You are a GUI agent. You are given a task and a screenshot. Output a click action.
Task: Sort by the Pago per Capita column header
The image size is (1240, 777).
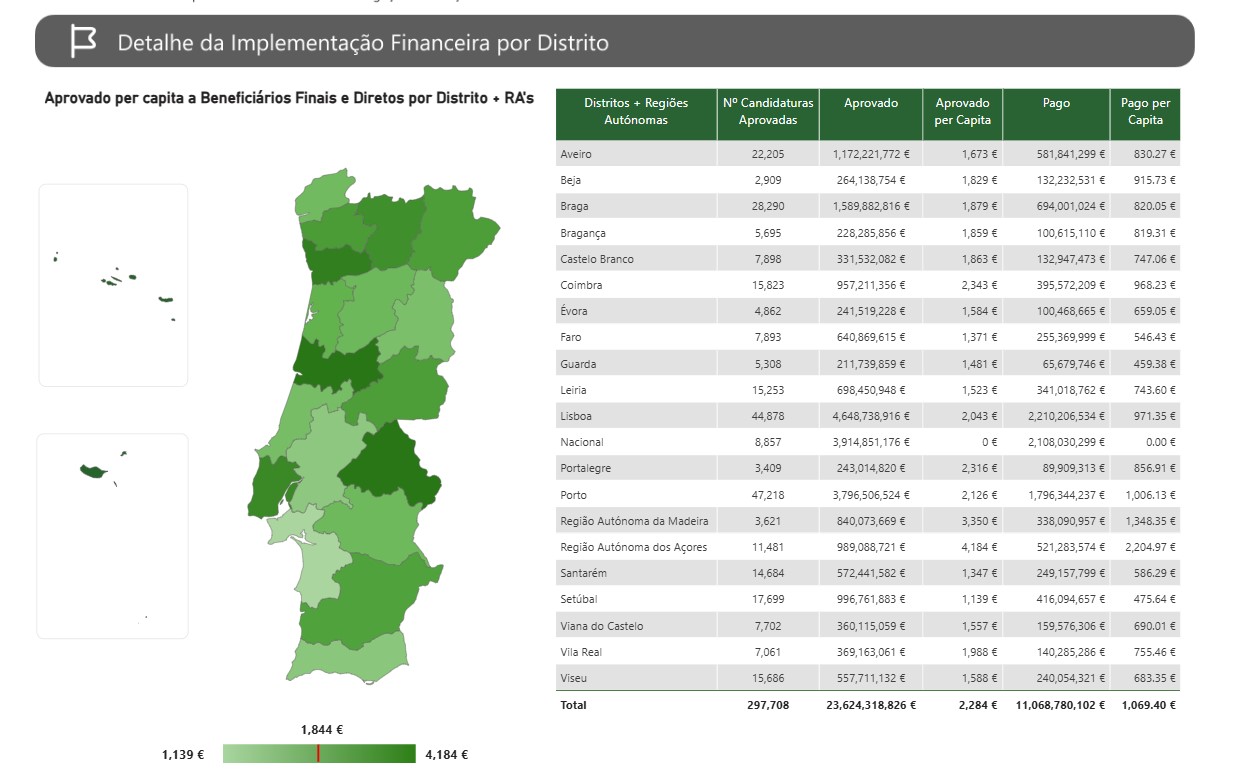pyautogui.click(x=1145, y=111)
